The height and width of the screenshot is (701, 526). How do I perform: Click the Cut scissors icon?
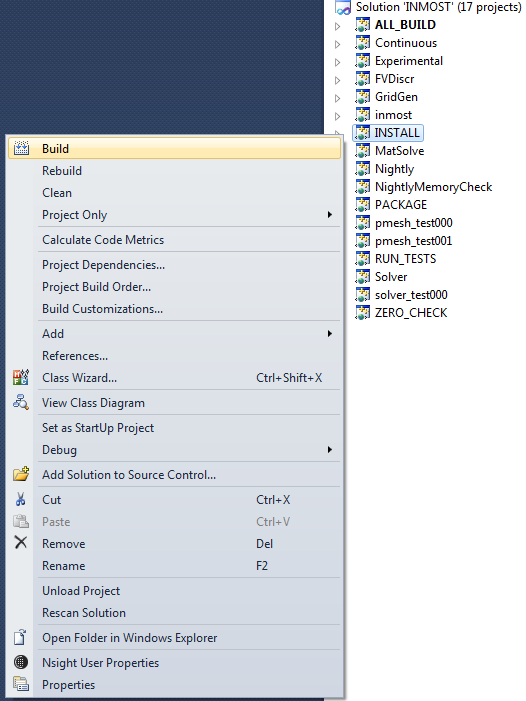tap(21, 499)
